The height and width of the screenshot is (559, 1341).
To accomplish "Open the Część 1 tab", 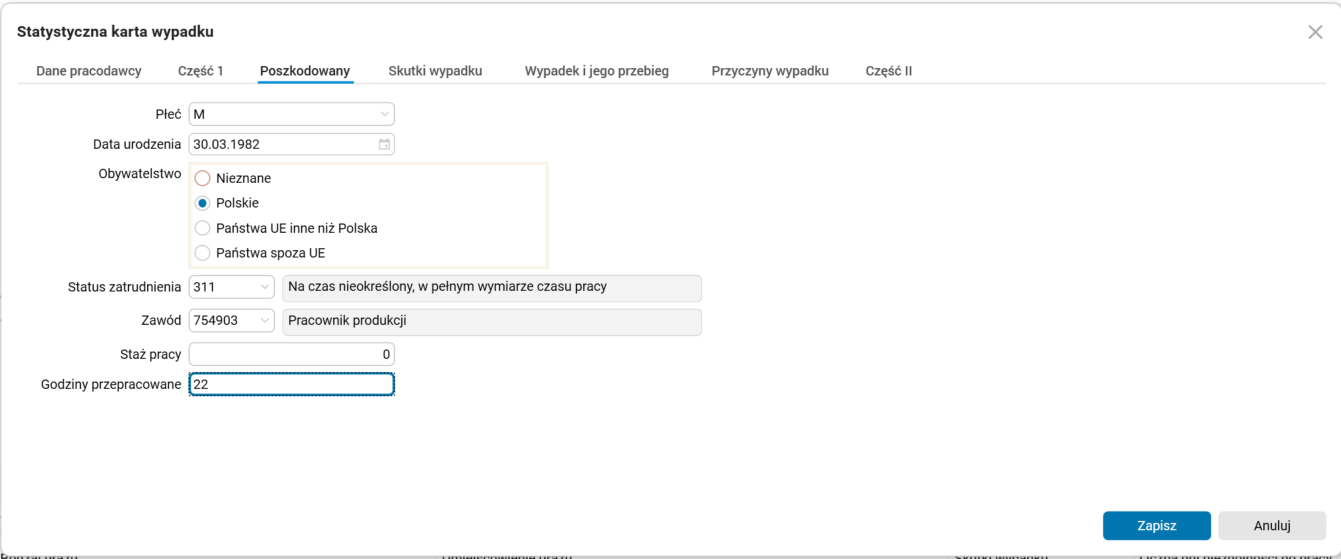I will click(201, 71).
